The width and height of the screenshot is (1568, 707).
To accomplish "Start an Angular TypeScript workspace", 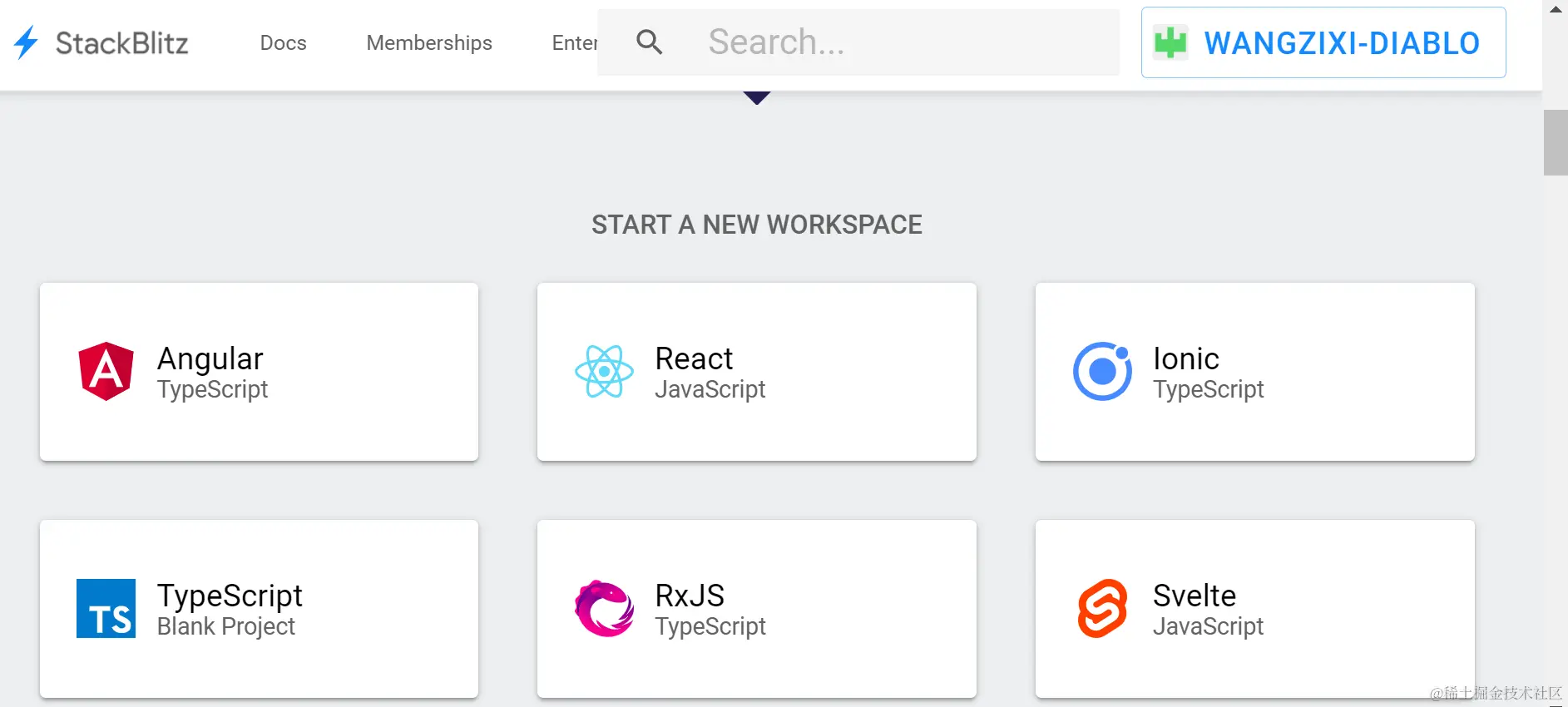I will click(x=259, y=372).
